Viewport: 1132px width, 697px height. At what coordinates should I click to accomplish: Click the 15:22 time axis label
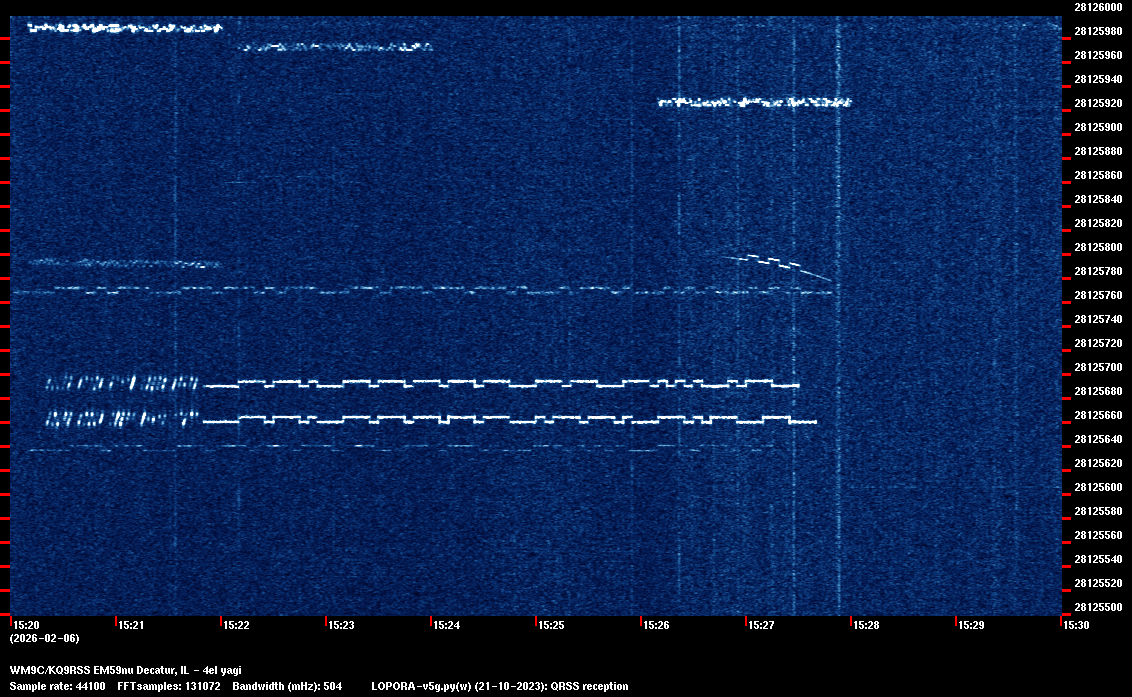point(236,625)
